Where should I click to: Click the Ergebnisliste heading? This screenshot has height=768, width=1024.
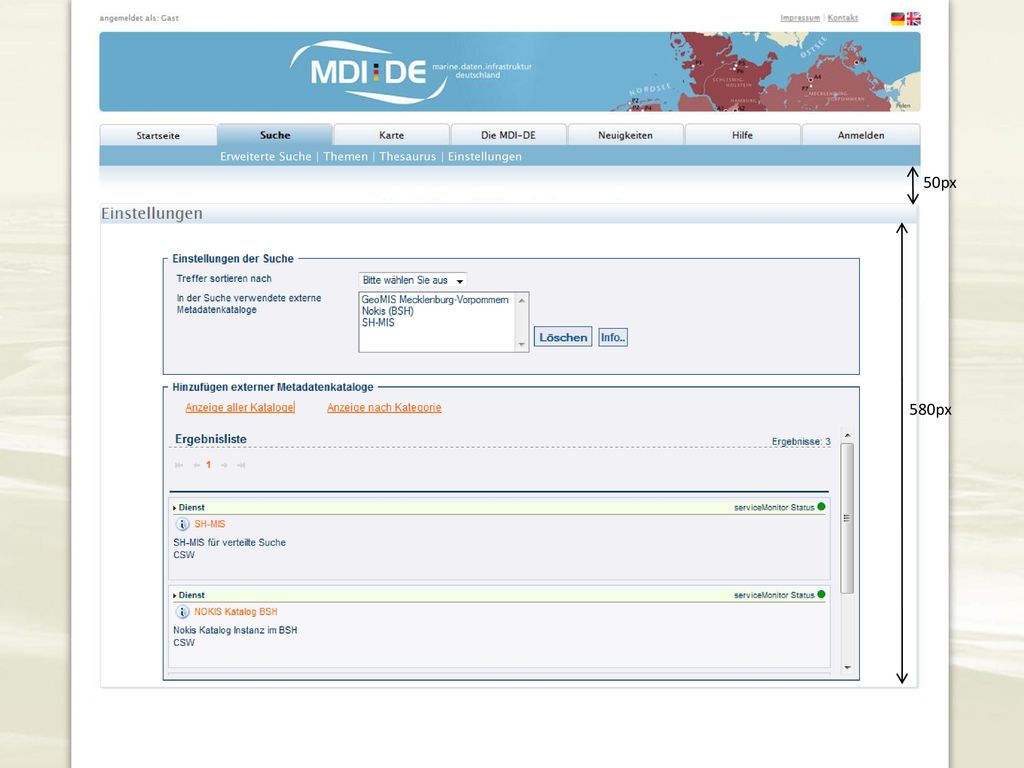211,439
